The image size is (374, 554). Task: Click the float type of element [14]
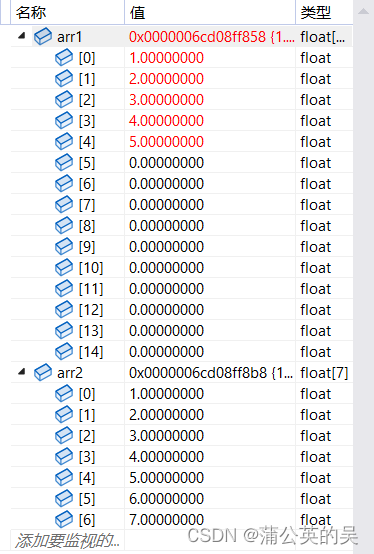[316, 352]
